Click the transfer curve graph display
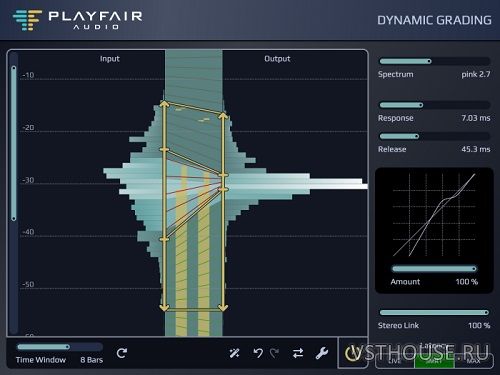This screenshot has height=375, width=500. 434,215
